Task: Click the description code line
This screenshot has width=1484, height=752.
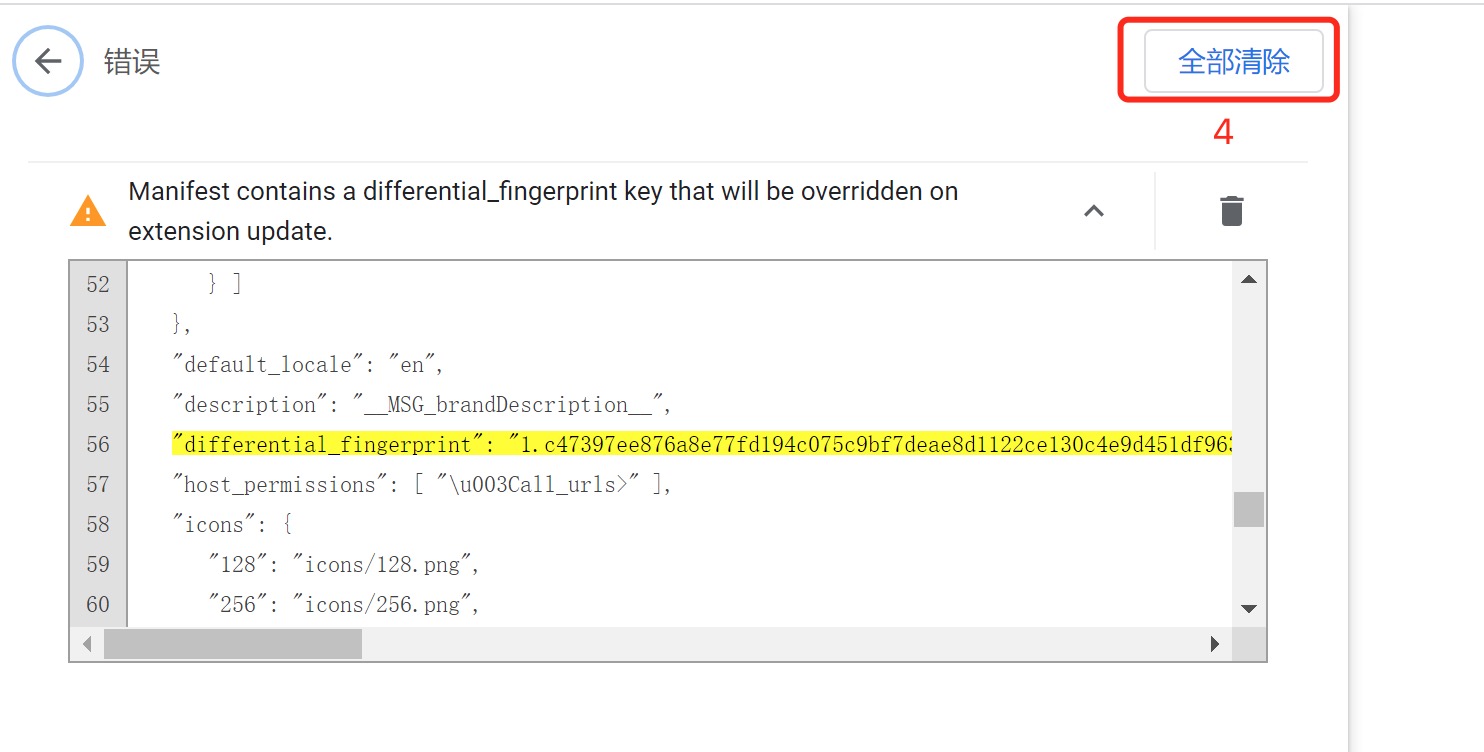Action: pyautogui.click(x=421, y=404)
